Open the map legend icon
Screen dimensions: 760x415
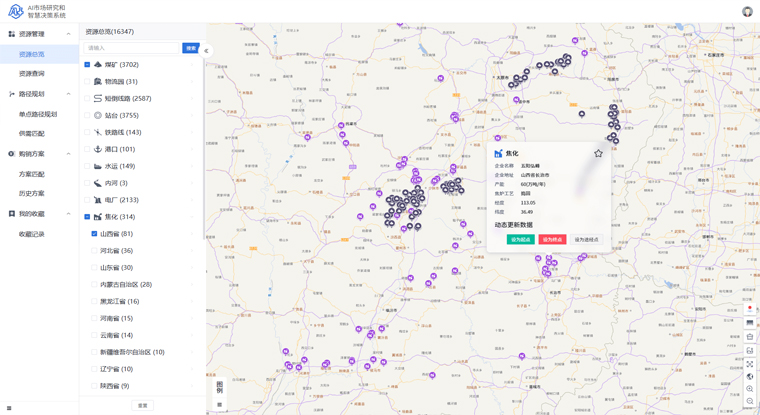tap(220, 388)
